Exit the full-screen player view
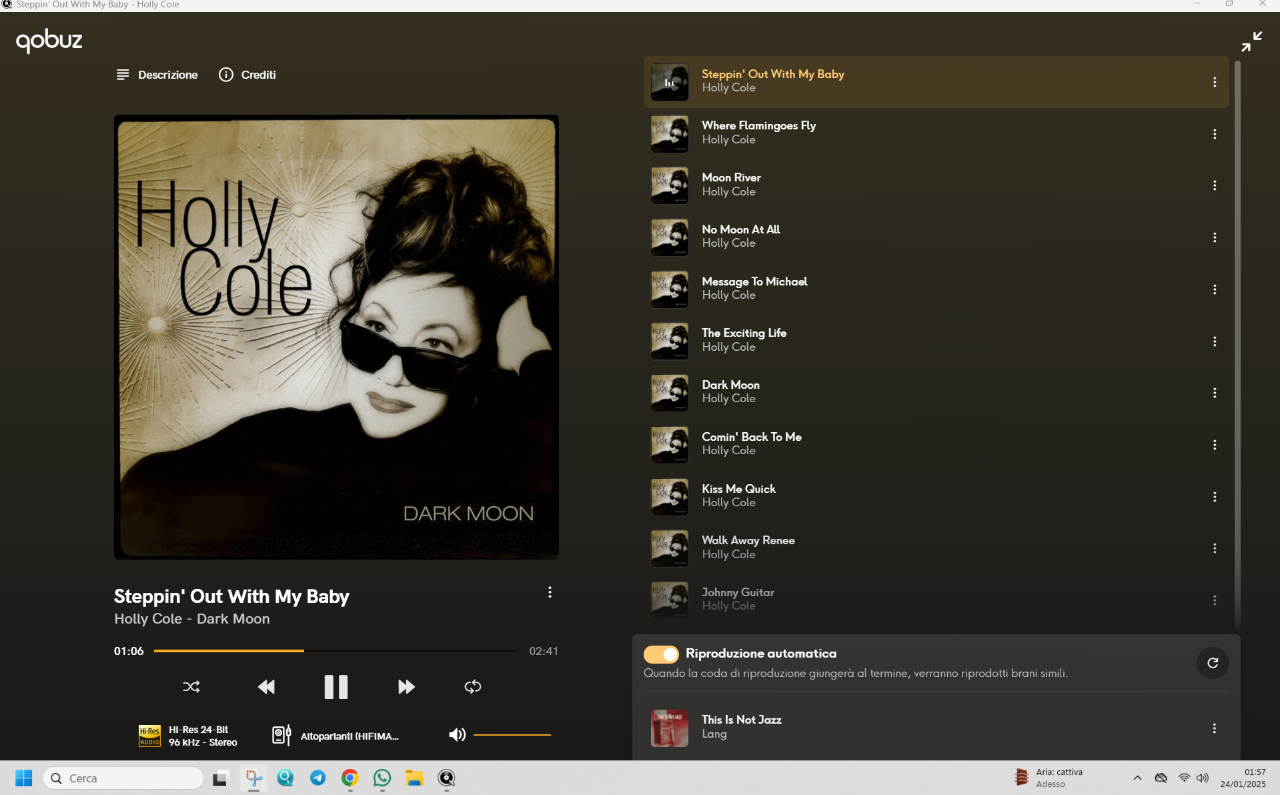Image resolution: width=1280 pixels, height=795 pixels. point(1251,41)
